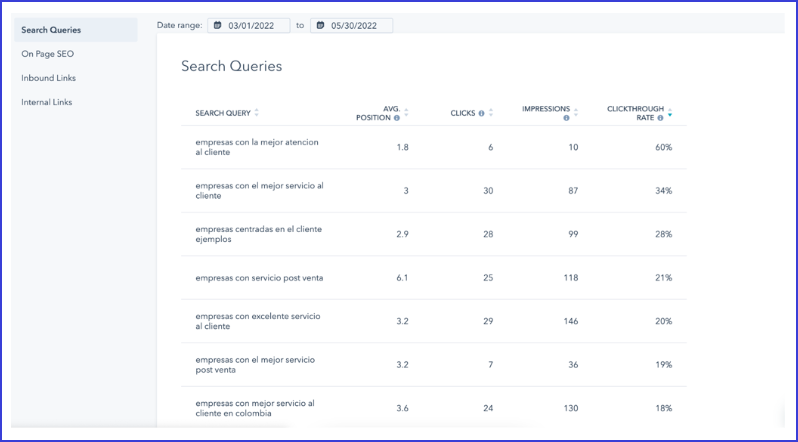Click clicks value 24

click(488, 408)
